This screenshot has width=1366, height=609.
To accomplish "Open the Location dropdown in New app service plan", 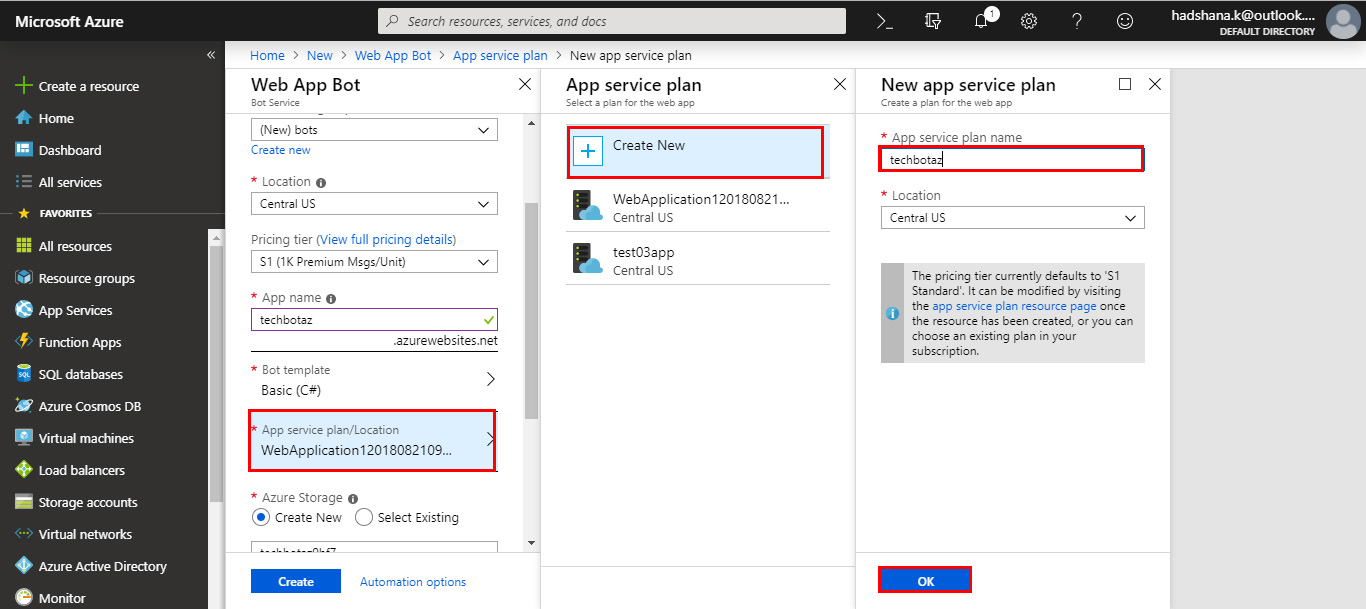I will click(1013, 218).
